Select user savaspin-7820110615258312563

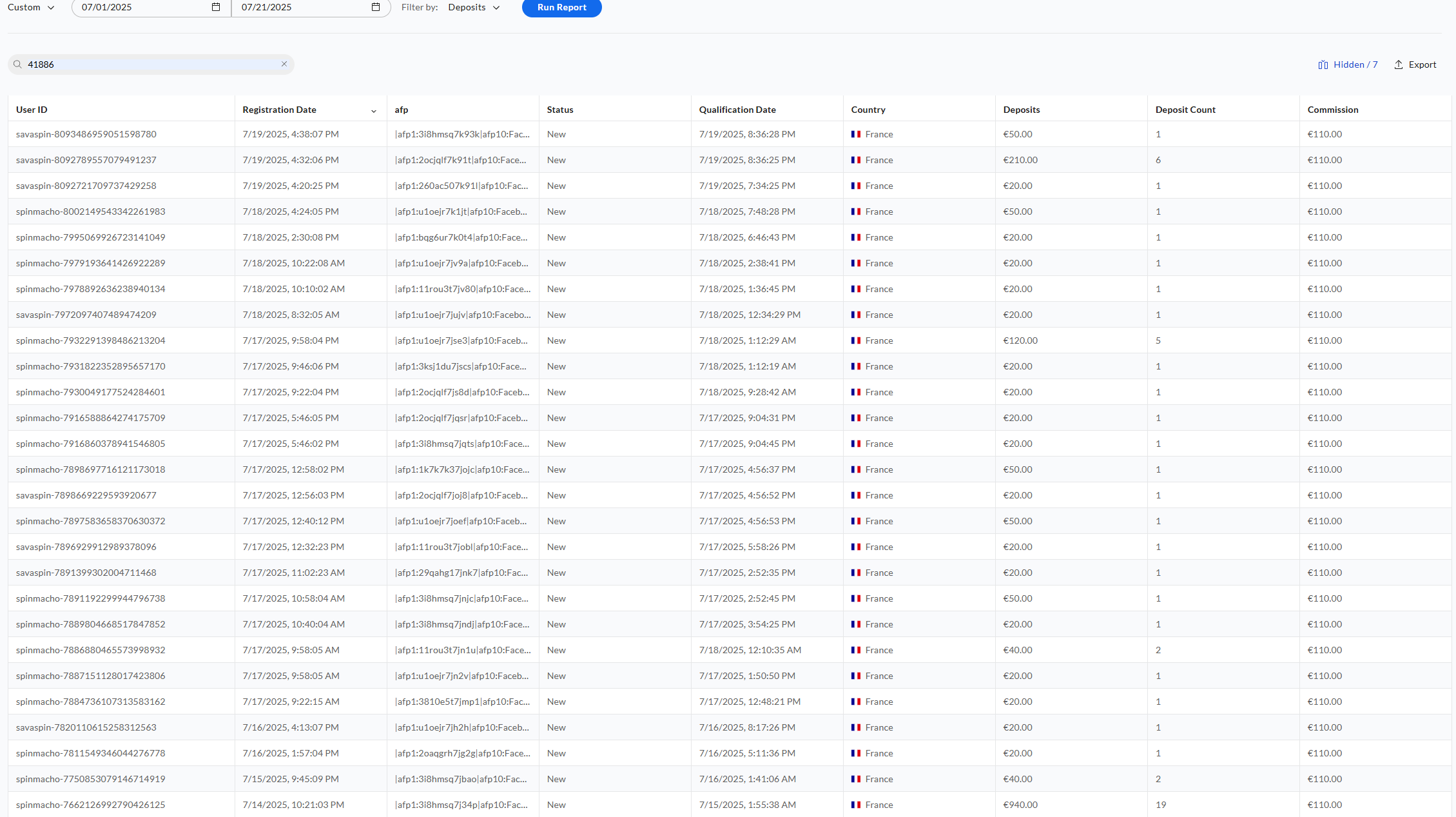point(86,727)
